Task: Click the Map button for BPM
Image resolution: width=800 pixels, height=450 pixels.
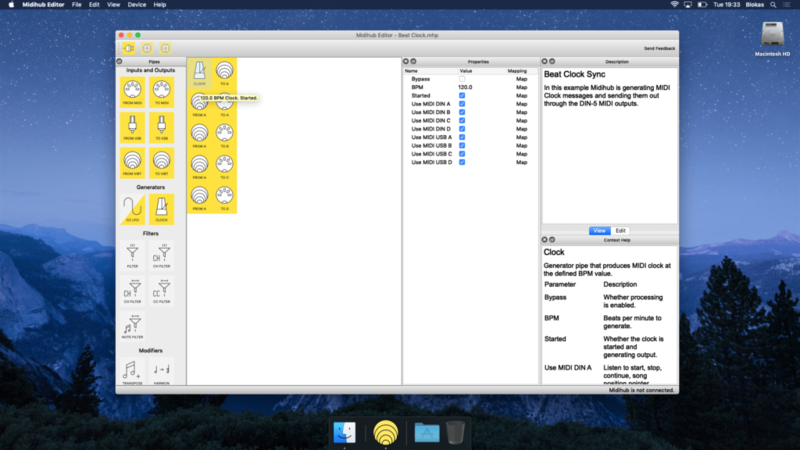Action: pyautogui.click(x=521, y=87)
